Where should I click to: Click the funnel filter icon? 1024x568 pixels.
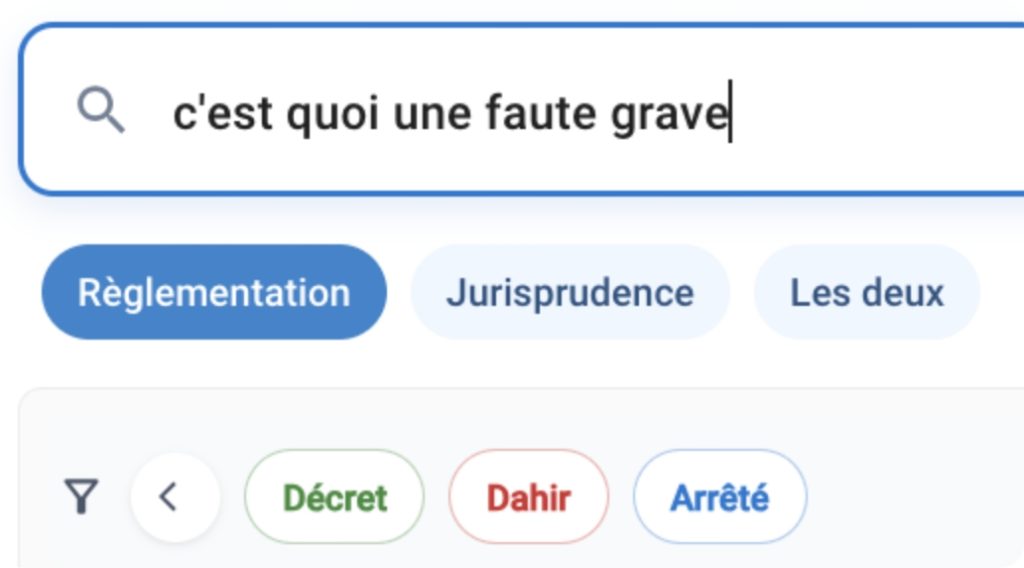tap(81, 496)
